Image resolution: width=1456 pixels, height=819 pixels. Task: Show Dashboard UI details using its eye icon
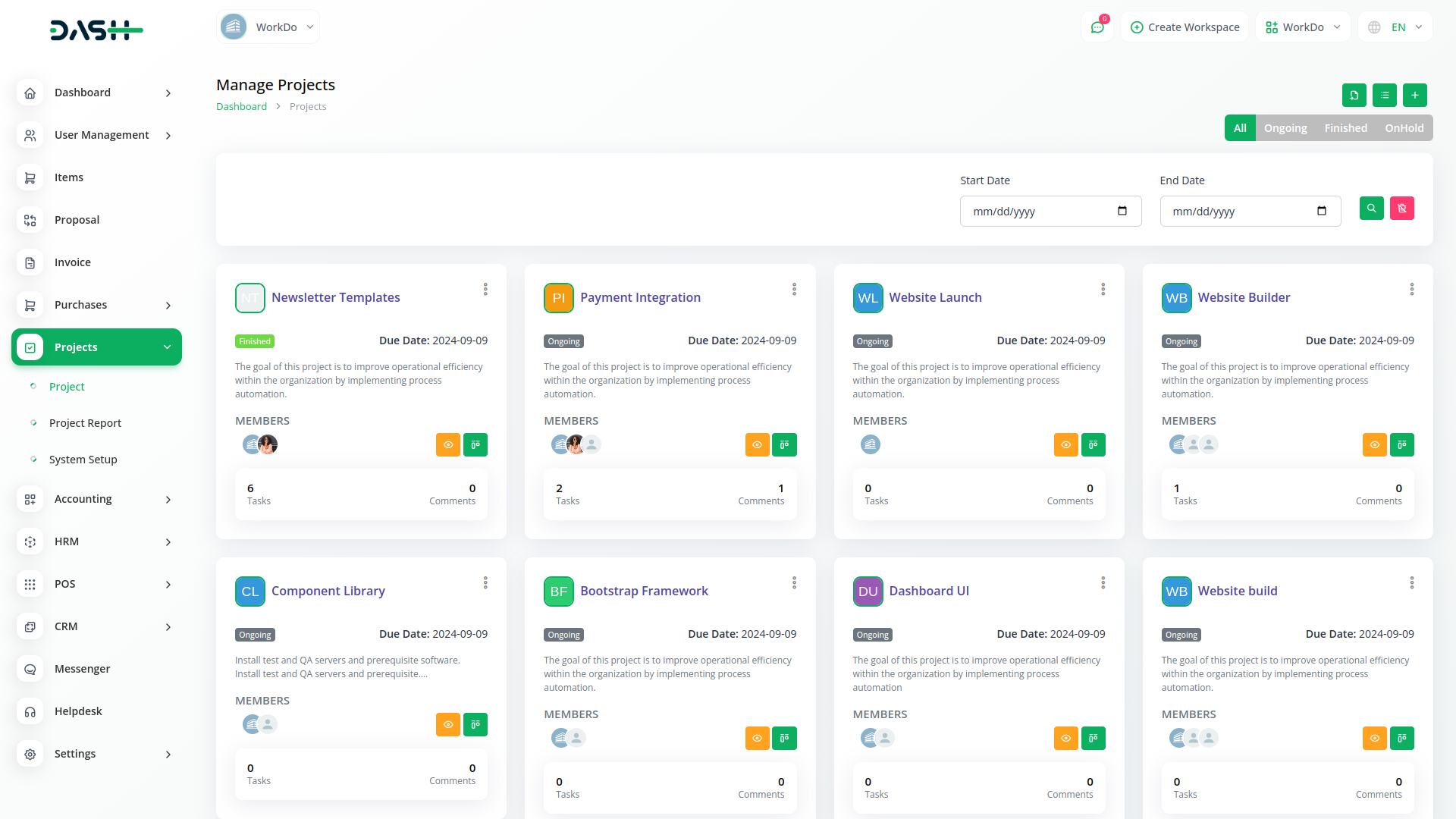click(x=1065, y=738)
